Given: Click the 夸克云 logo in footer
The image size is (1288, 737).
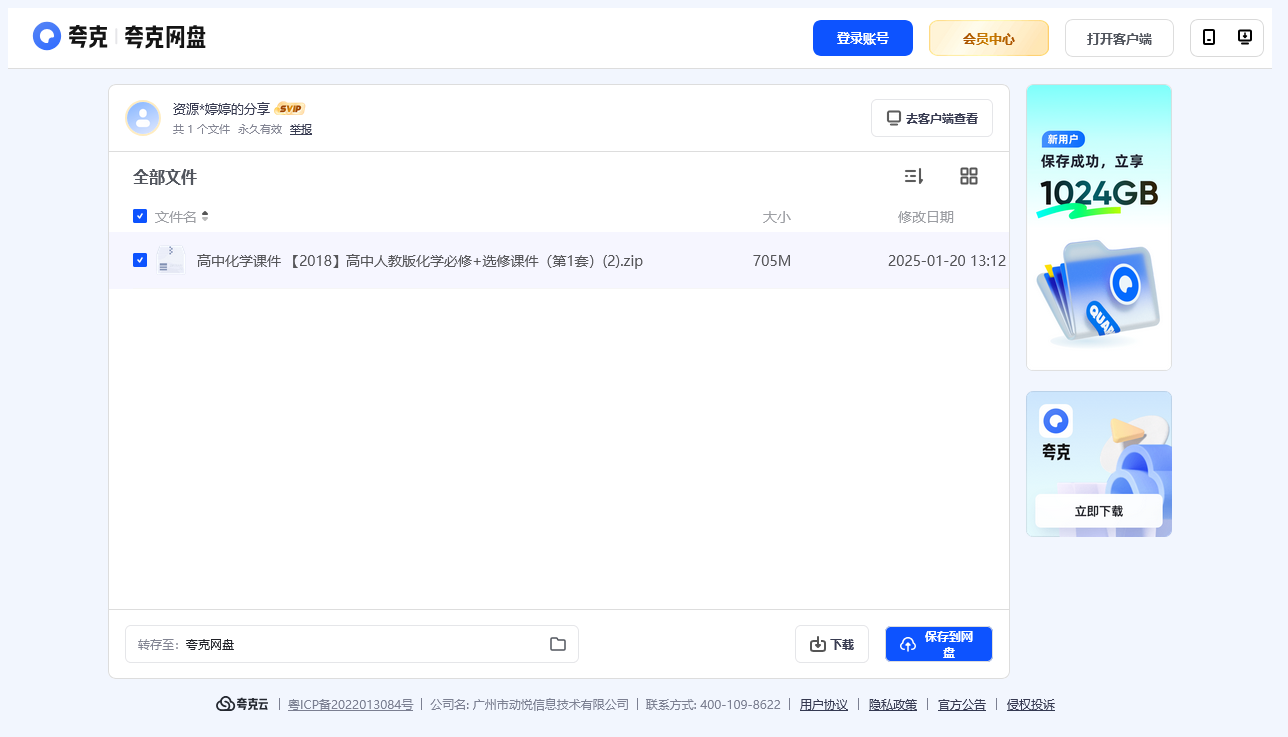Looking at the screenshot, I should coord(243,704).
